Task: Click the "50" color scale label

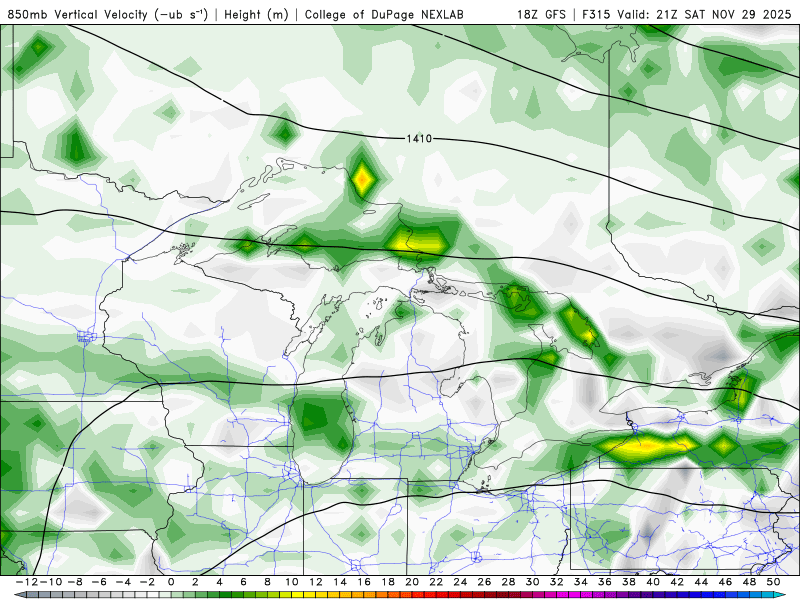Action: pos(774,582)
